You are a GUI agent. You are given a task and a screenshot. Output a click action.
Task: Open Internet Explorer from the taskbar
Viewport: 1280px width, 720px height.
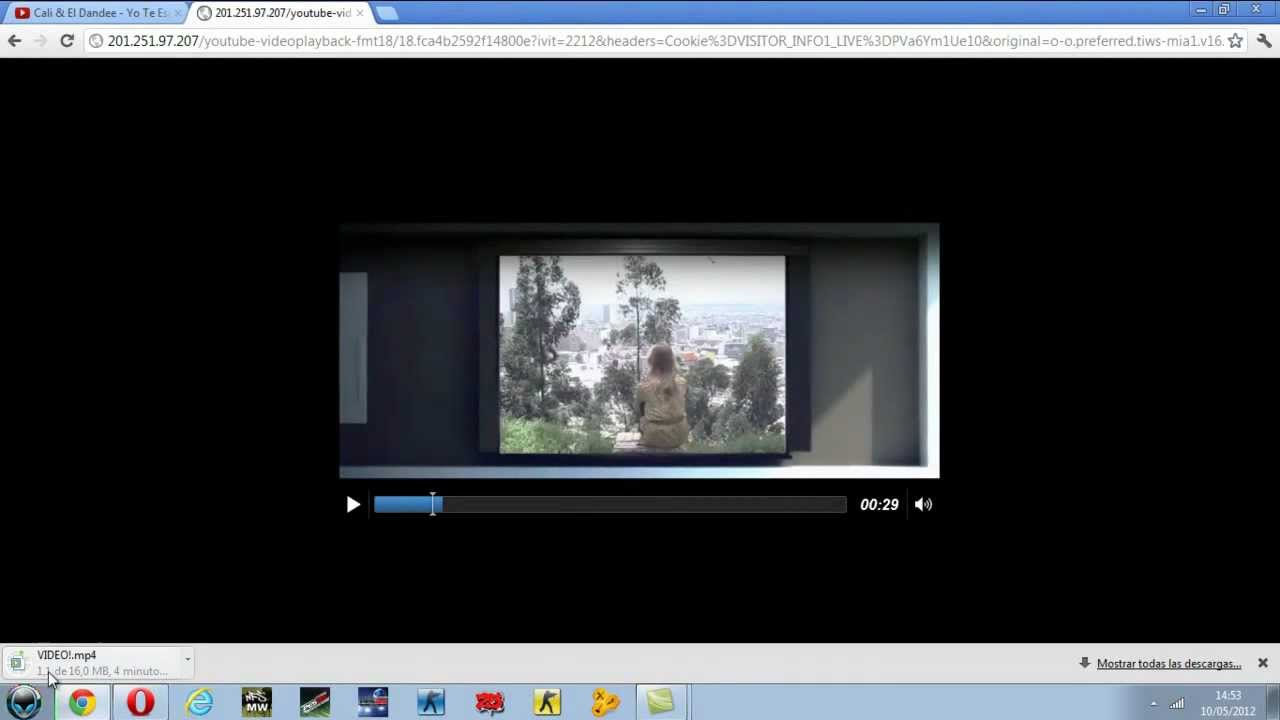[x=199, y=702]
